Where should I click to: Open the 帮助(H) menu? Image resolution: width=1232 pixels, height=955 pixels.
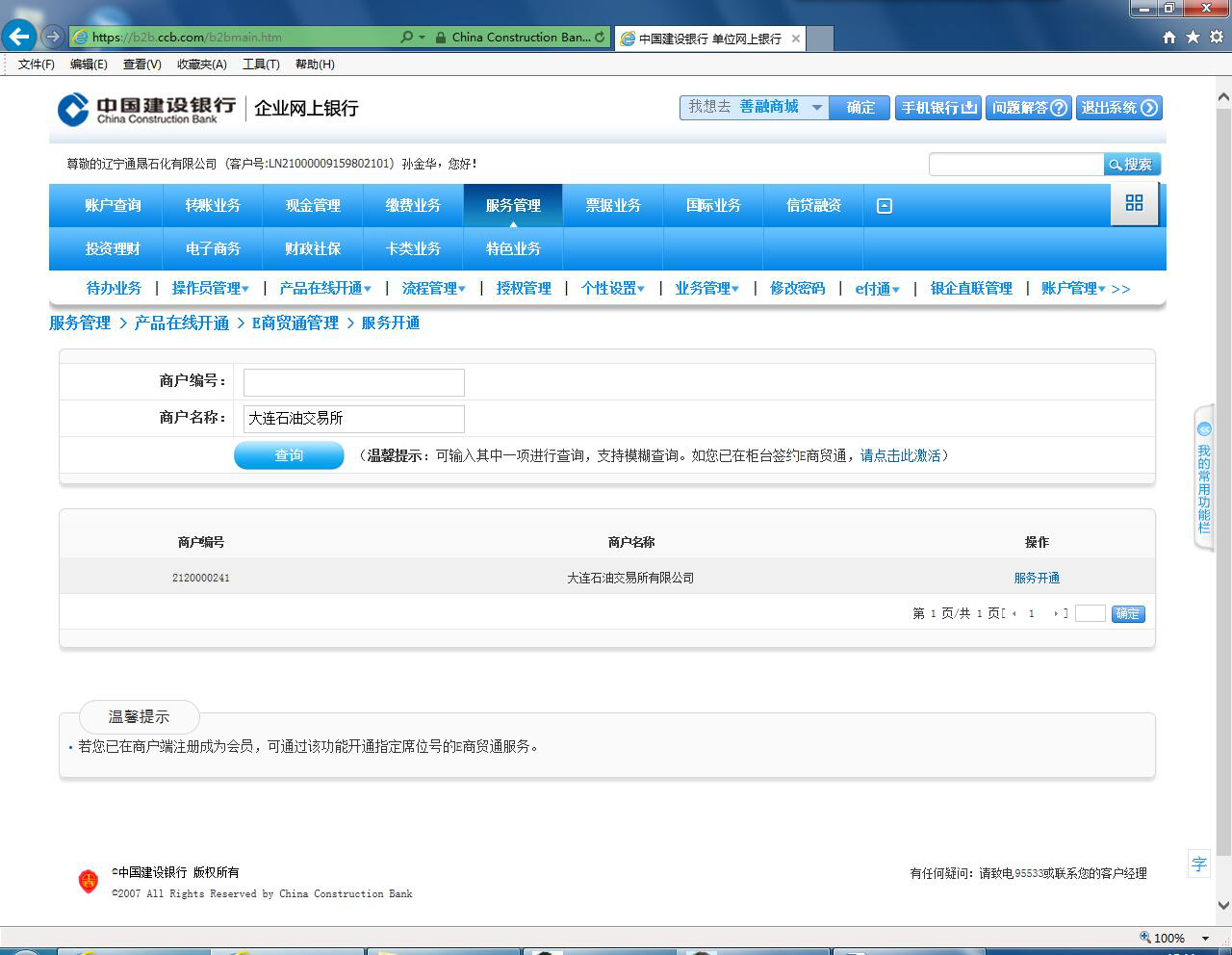(315, 65)
